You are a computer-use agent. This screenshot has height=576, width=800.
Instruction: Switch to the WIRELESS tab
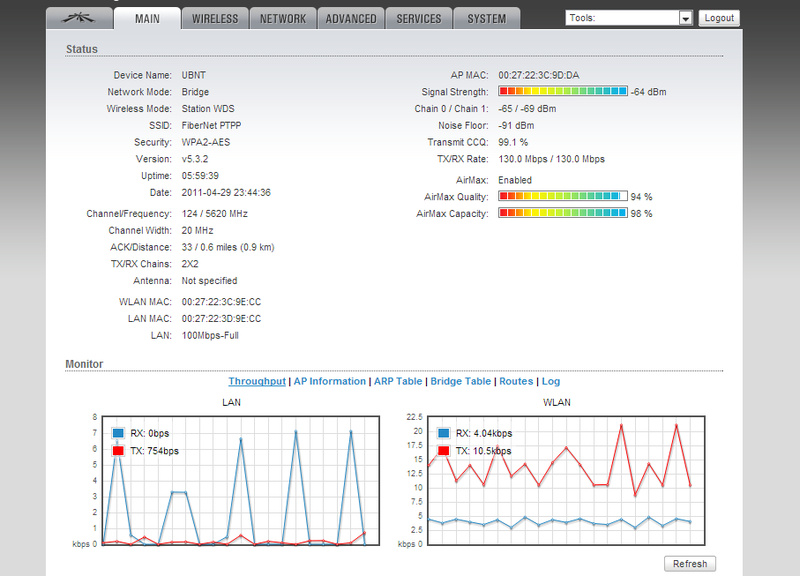[215, 18]
